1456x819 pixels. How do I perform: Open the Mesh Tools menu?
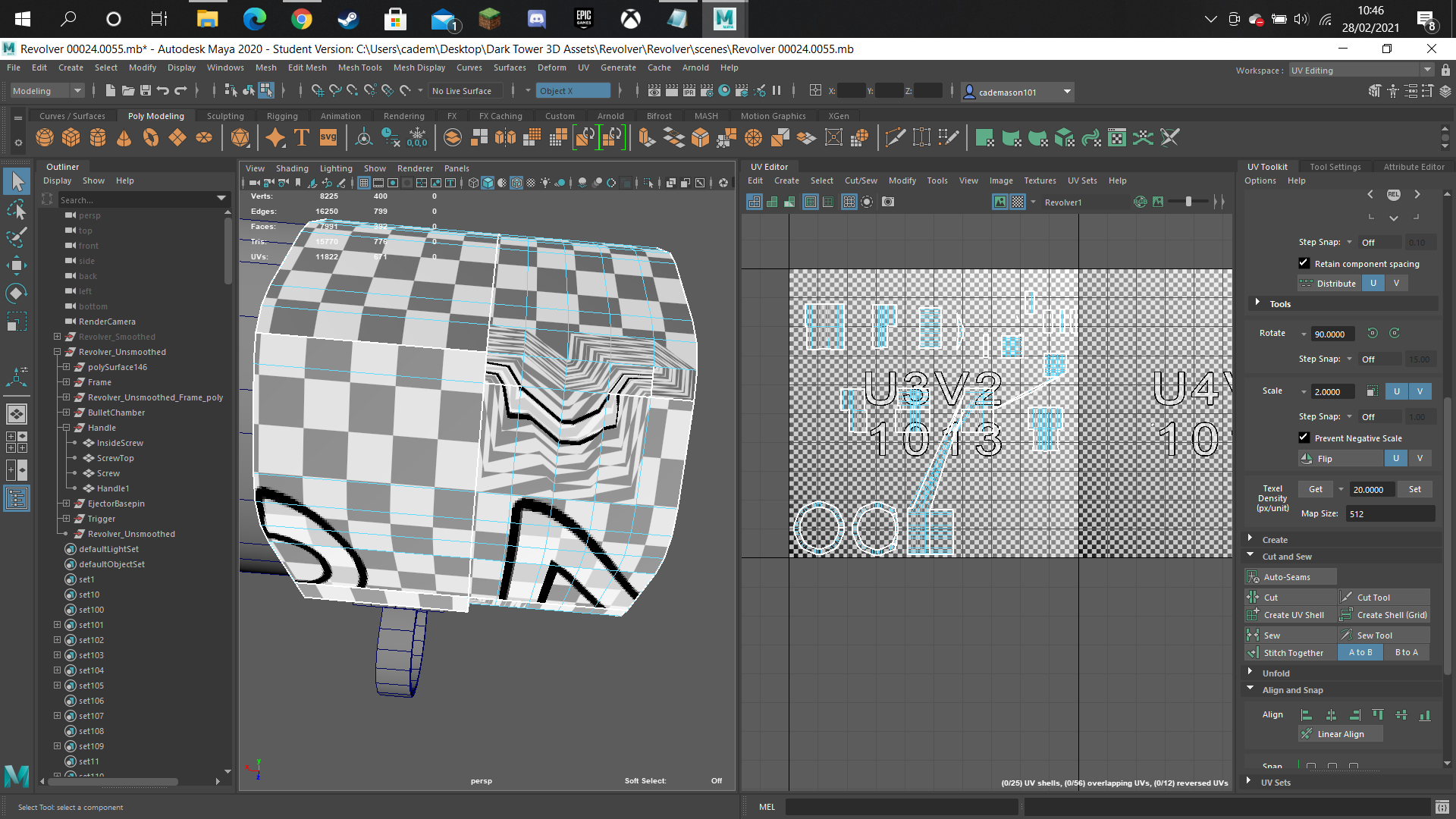(359, 67)
